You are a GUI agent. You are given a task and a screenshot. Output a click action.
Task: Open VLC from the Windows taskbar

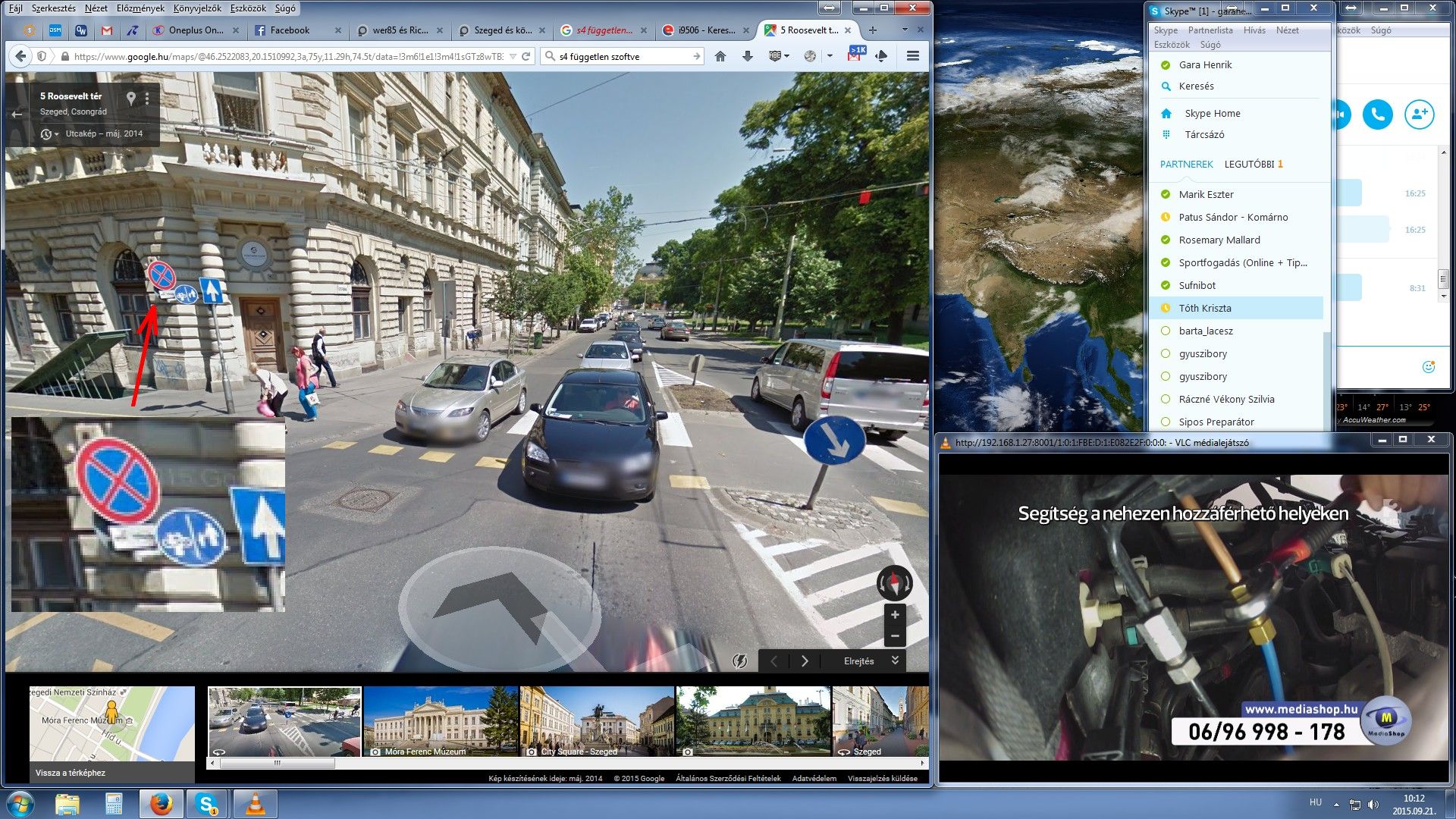click(256, 804)
